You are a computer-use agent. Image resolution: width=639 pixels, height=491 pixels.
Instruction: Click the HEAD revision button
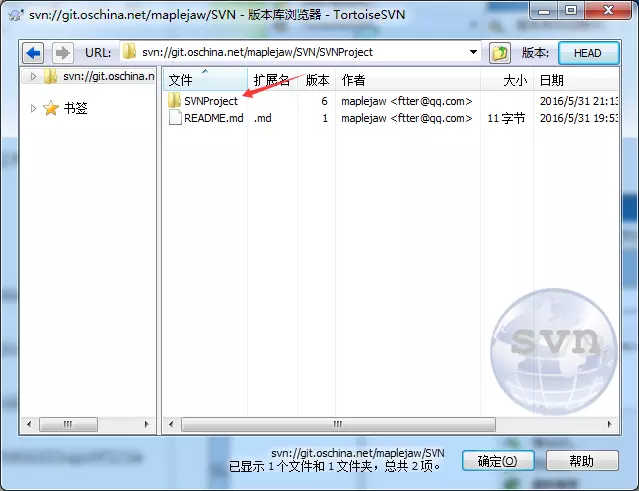[588, 53]
